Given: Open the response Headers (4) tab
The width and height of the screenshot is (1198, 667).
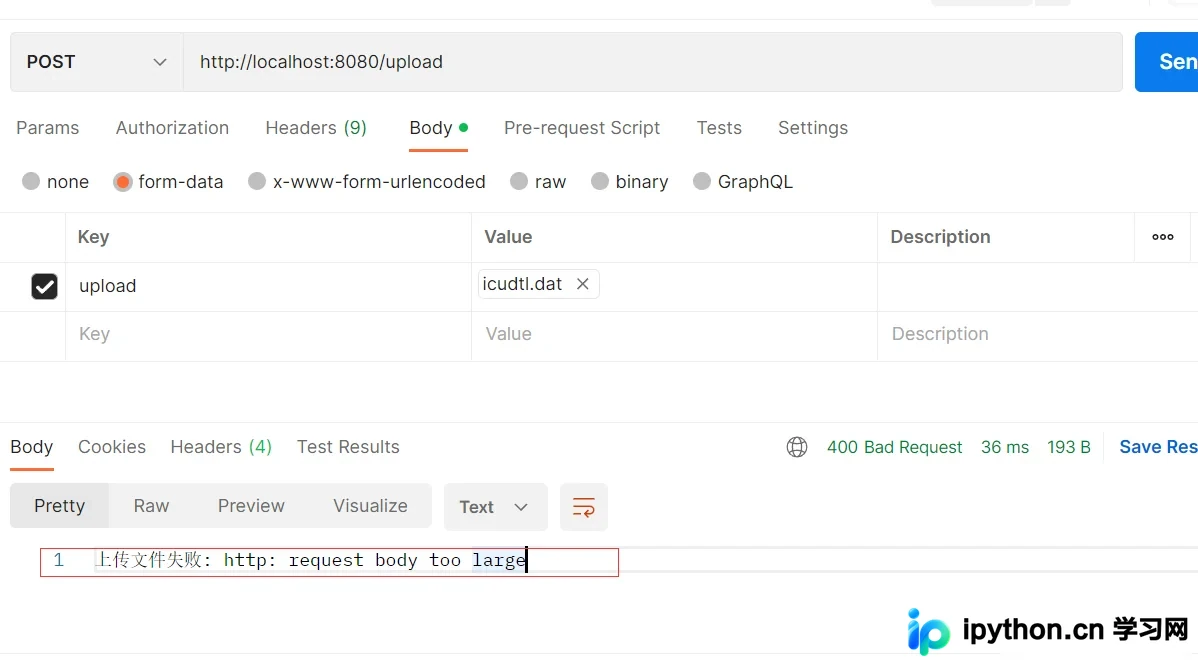Looking at the screenshot, I should tap(221, 447).
